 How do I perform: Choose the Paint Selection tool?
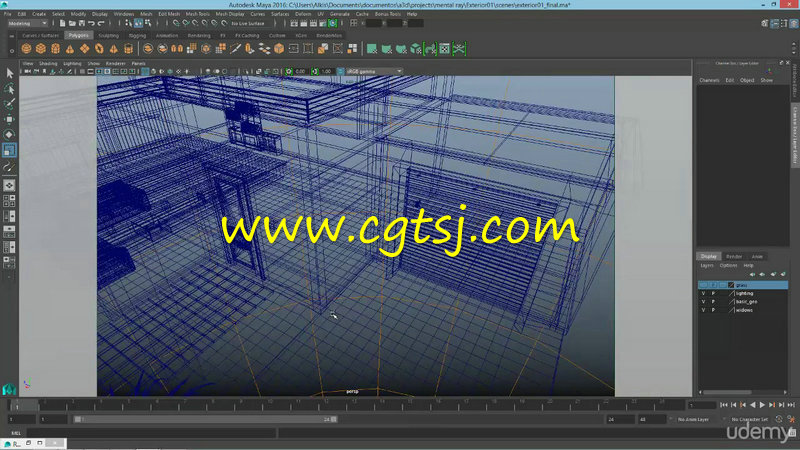[9, 104]
